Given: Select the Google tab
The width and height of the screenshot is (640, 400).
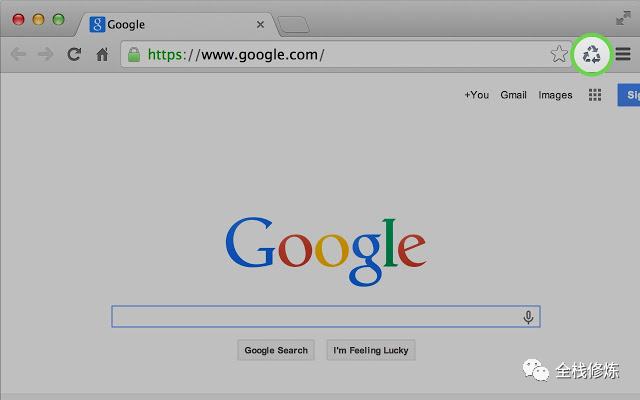Looking at the screenshot, I should click(x=160, y=24).
